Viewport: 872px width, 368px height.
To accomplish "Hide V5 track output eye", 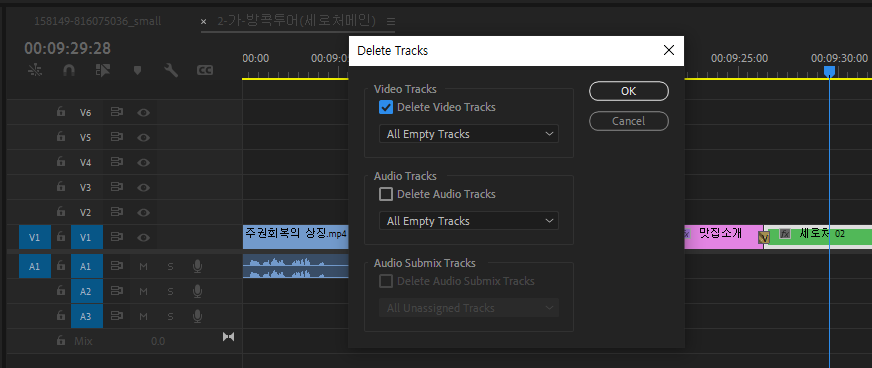I will pyautogui.click(x=143, y=137).
